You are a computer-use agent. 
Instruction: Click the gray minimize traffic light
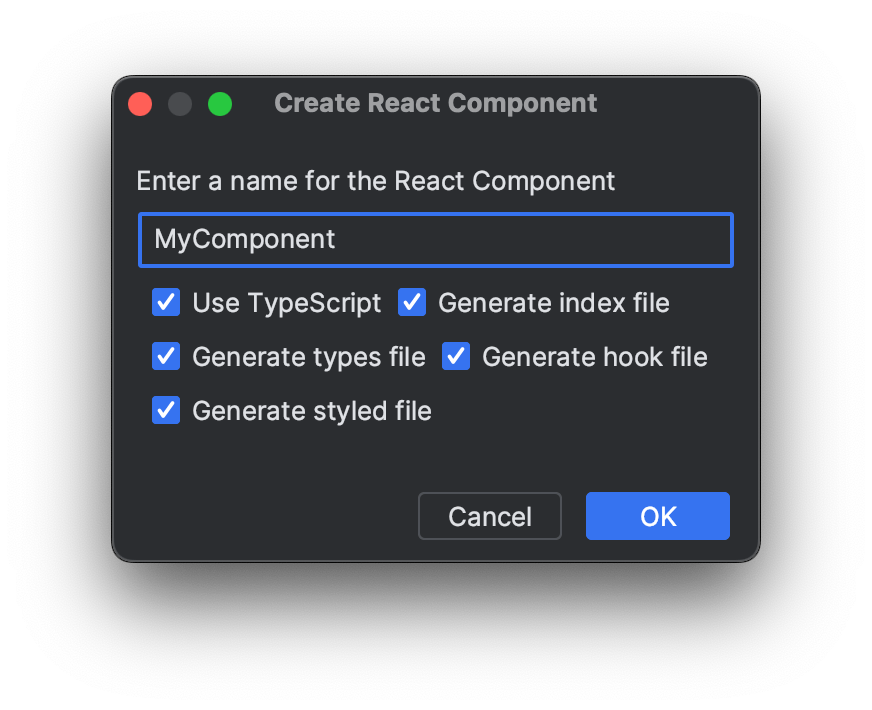(181, 103)
